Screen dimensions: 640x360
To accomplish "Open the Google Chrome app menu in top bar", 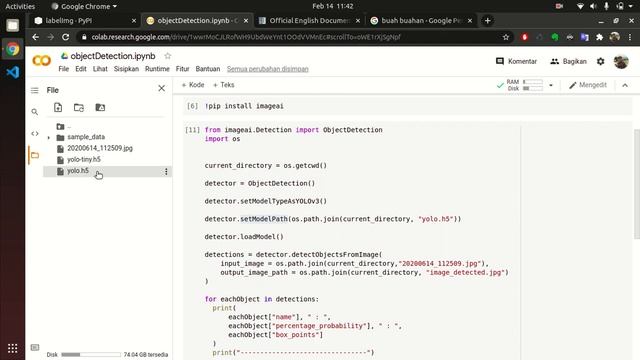I will coord(84,6).
